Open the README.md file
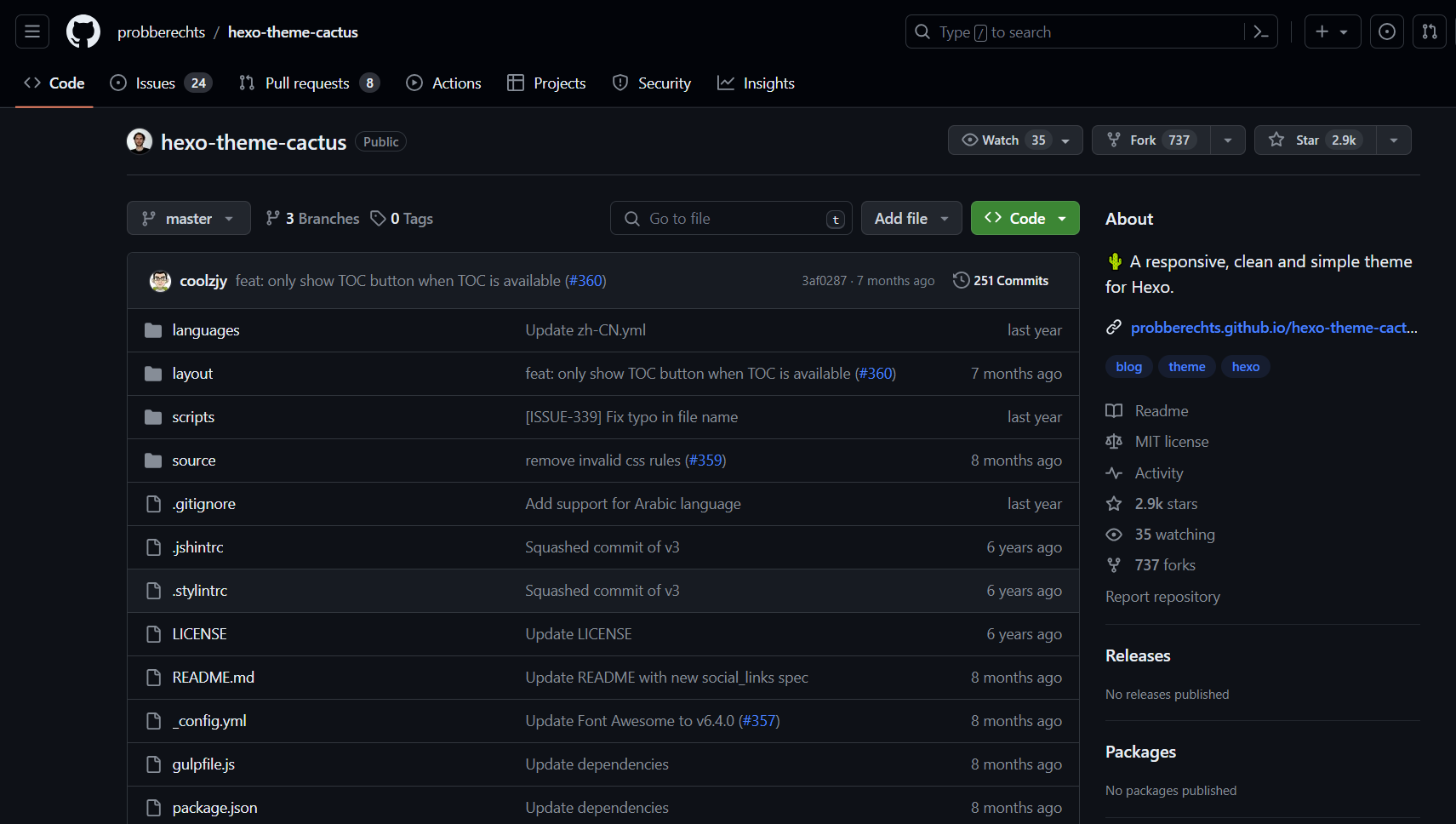This screenshot has width=1456, height=824. (x=214, y=678)
